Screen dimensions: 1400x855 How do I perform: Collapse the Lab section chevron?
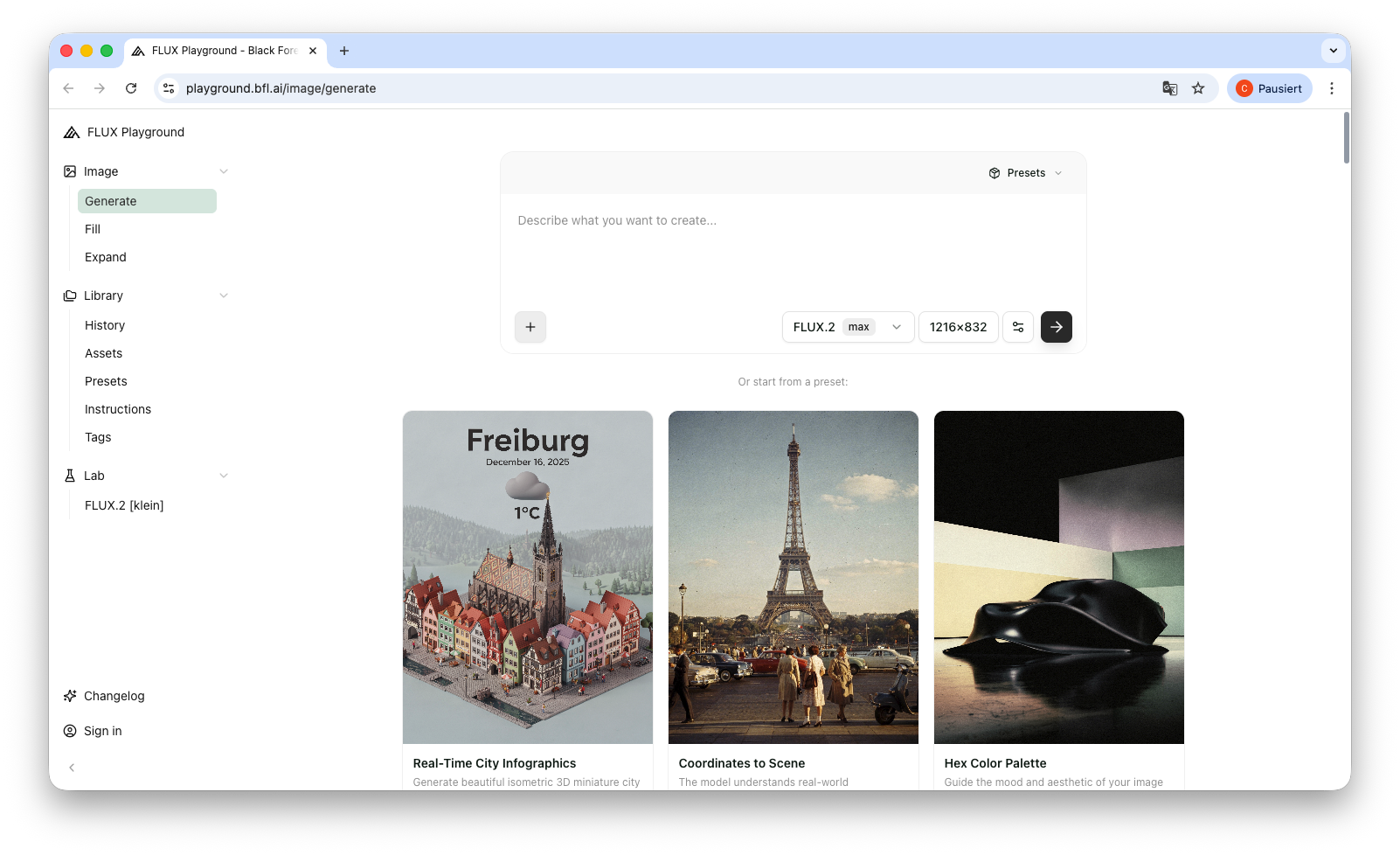224,476
